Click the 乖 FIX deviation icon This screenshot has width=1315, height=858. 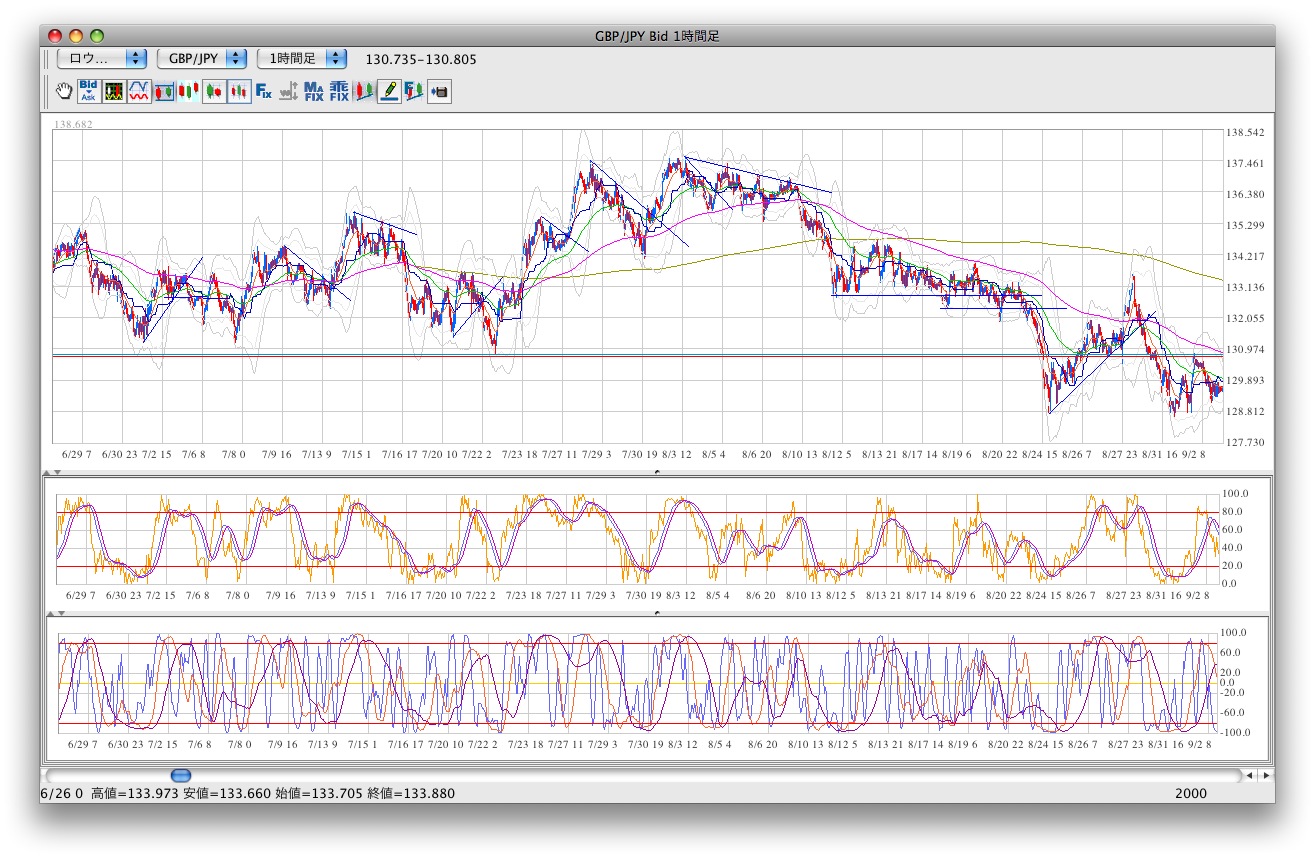[x=339, y=91]
